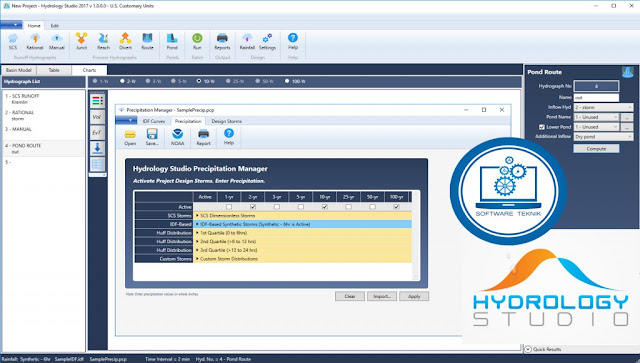The image size is (640, 363).
Task: Click the Reach ribbon icon
Action: pyautogui.click(x=103, y=42)
